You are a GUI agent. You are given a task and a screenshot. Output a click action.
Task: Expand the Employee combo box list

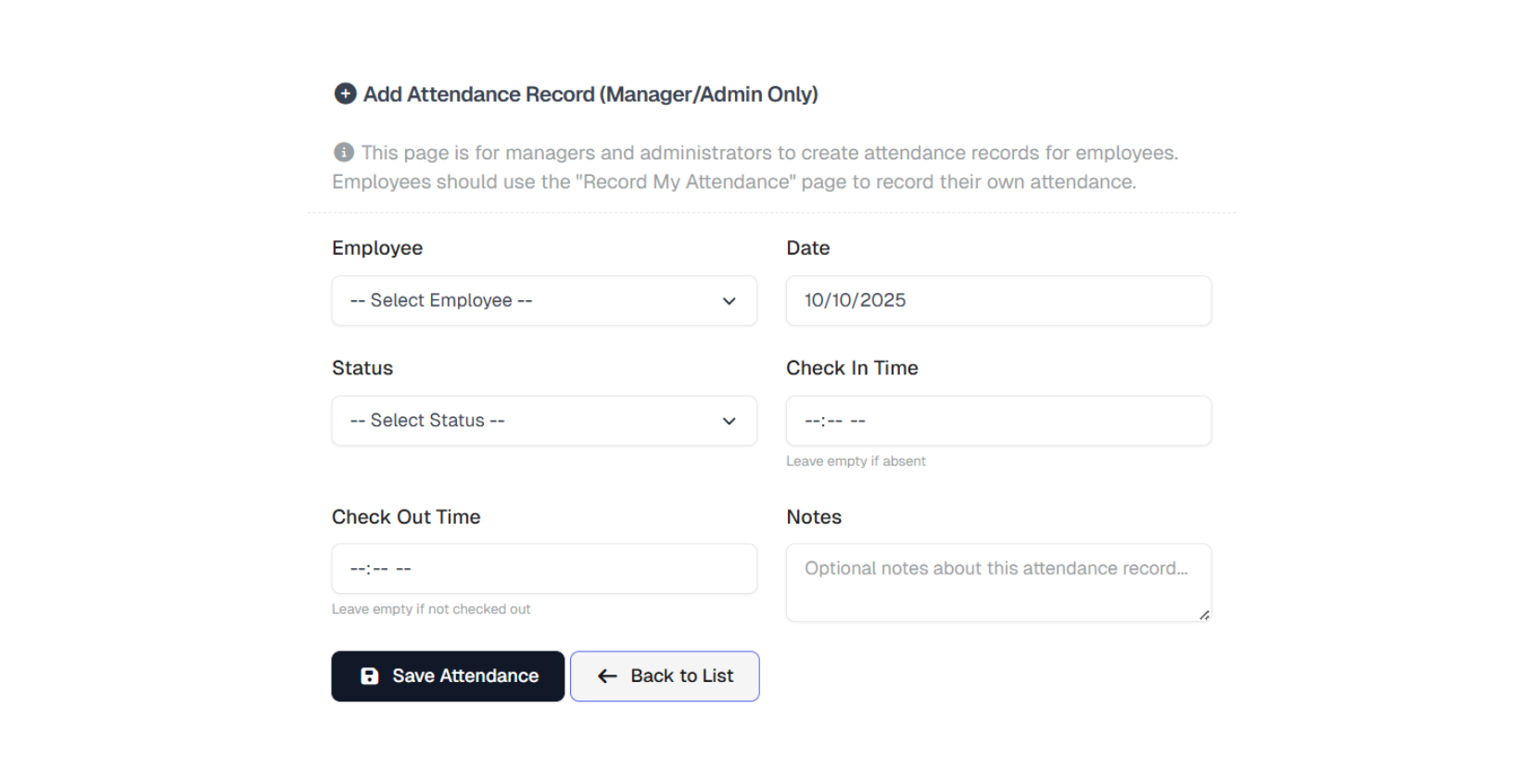[x=544, y=301]
